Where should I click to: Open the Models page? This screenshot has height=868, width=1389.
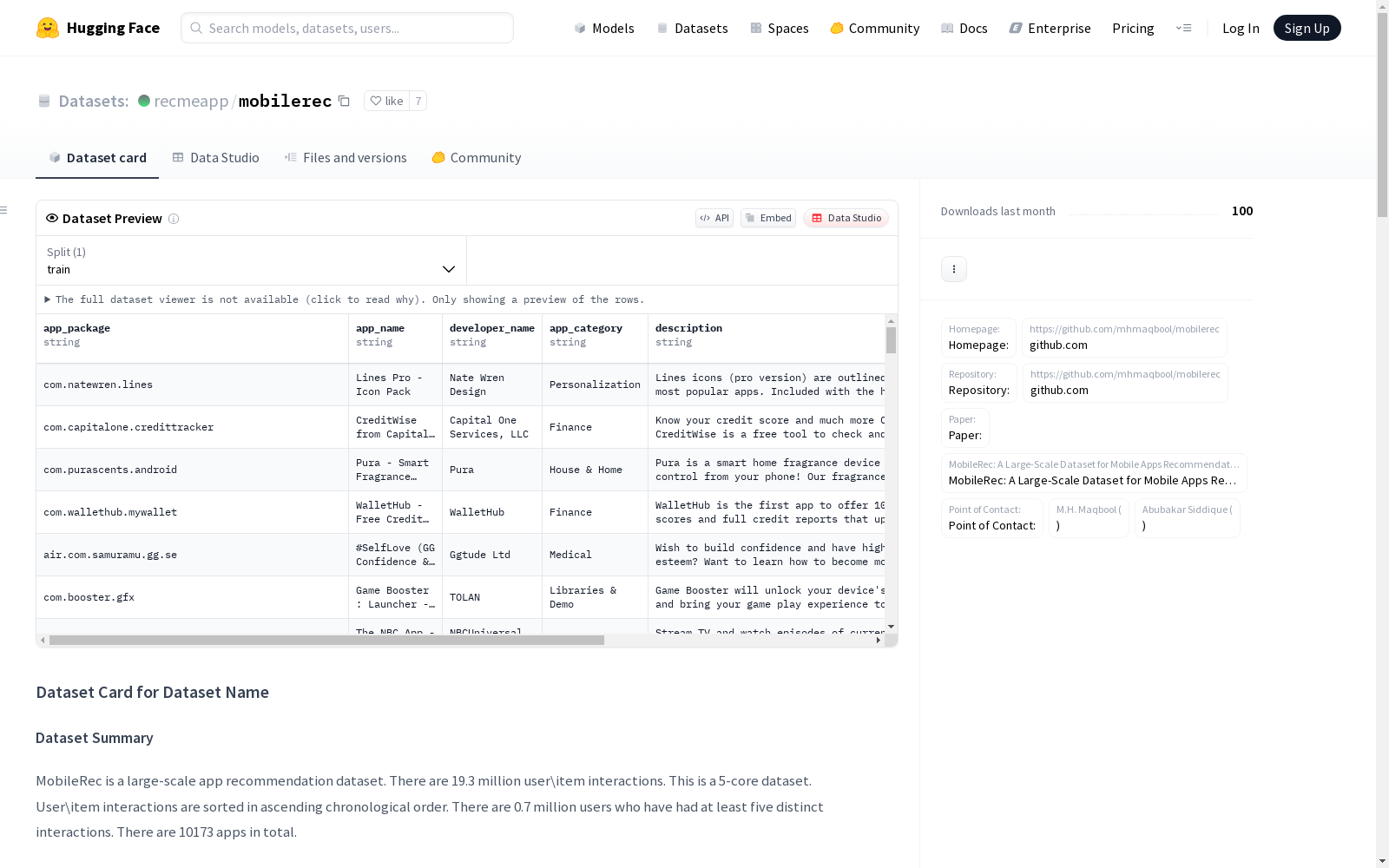click(x=604, y=28)
